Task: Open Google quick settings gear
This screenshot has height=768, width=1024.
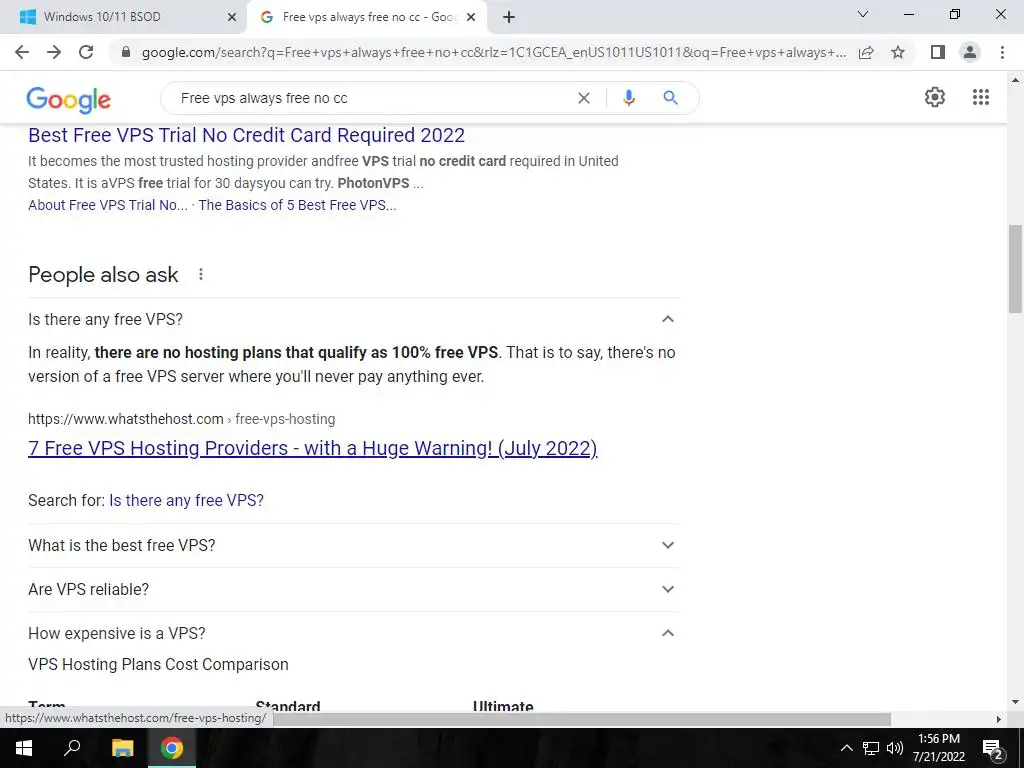Action: click(935, 97)
